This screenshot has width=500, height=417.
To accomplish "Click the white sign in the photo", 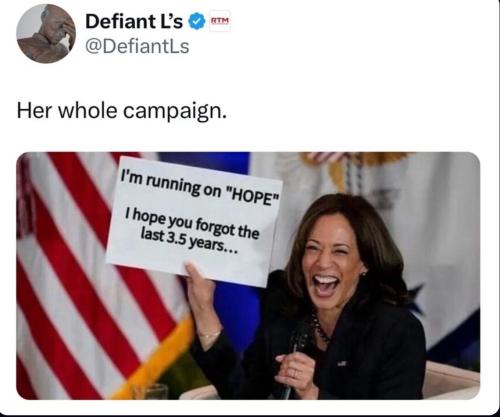I will pos(194,222).
